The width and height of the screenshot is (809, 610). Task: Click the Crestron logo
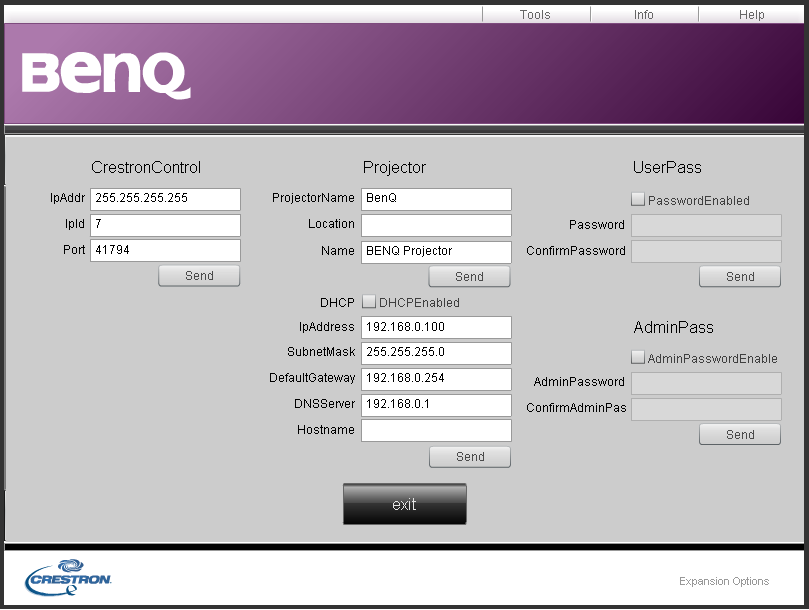[68, 577]
